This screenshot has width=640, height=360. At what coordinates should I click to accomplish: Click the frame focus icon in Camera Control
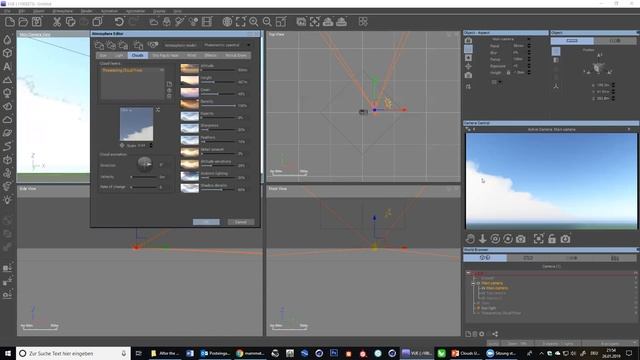point(539,239)
